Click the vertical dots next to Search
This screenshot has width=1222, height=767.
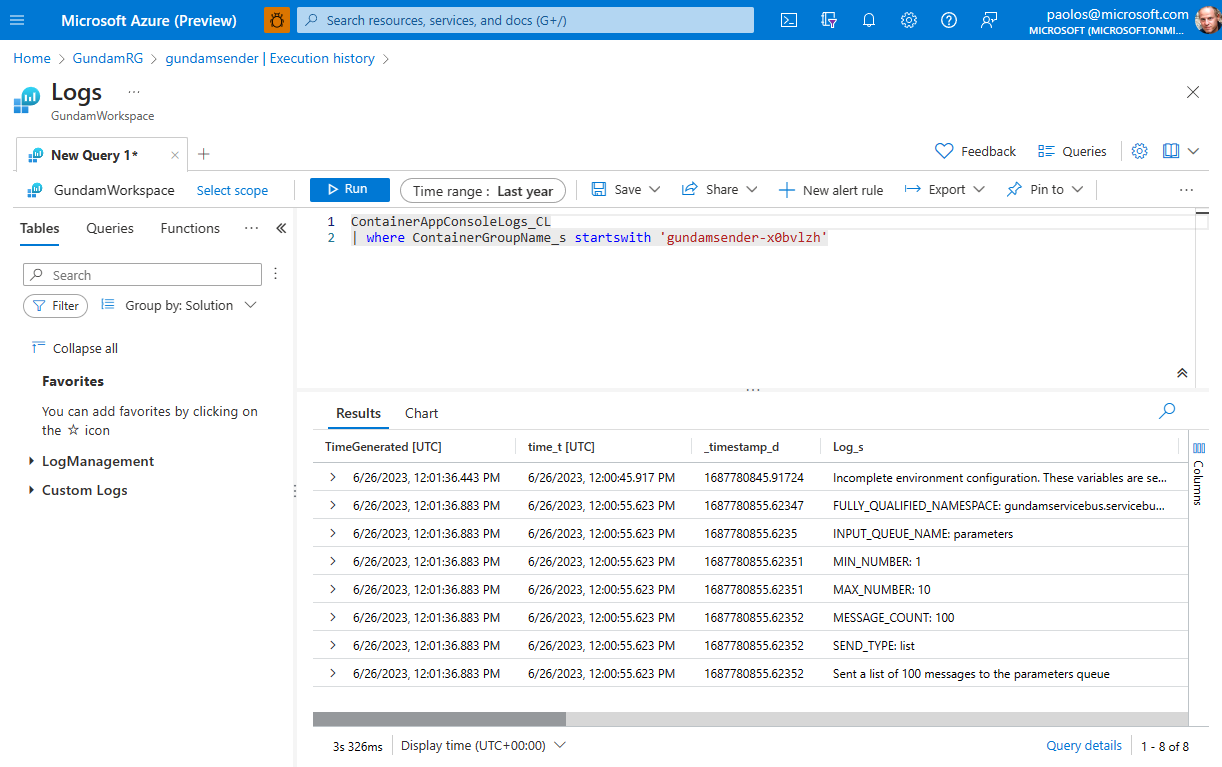pyautogui.click(x=276, y=274)
